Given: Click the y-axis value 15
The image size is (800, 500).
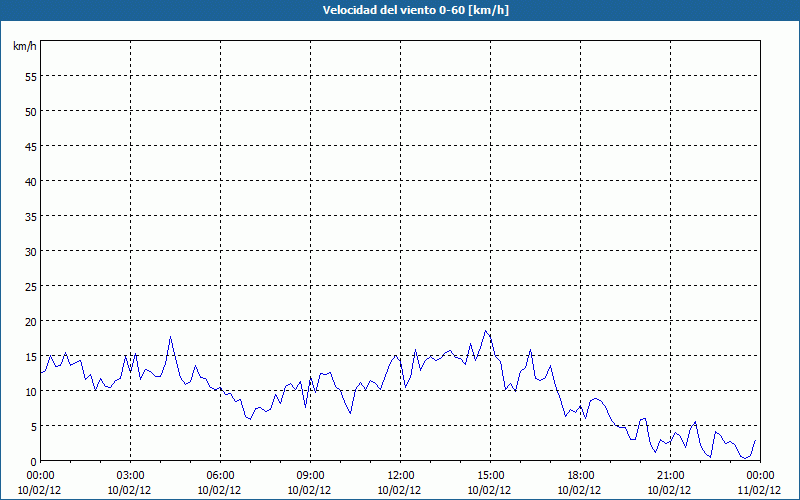Looking at the screenshot, I should pos(31,357).
